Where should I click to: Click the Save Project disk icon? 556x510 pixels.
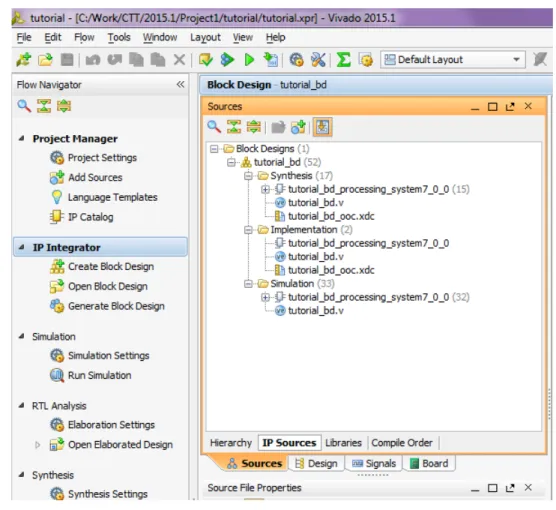click(x=67, y=60)
